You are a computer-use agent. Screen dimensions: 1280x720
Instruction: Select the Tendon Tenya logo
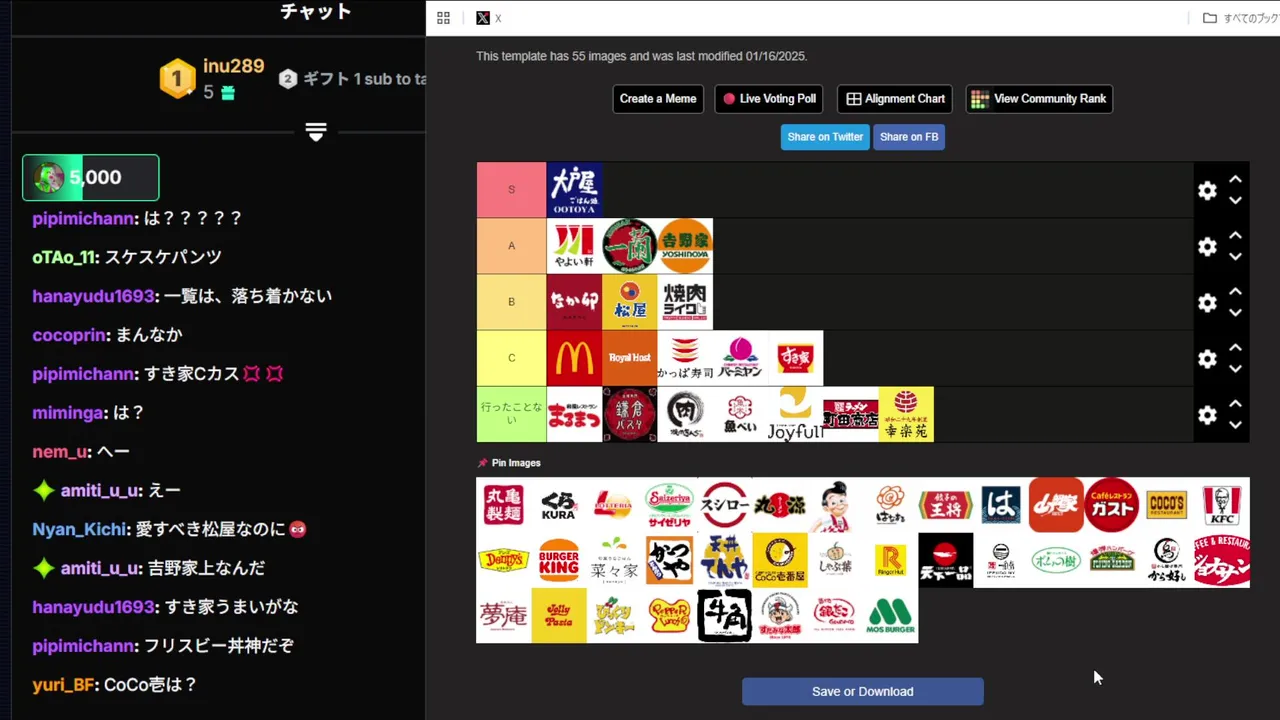tap(724, 560)
